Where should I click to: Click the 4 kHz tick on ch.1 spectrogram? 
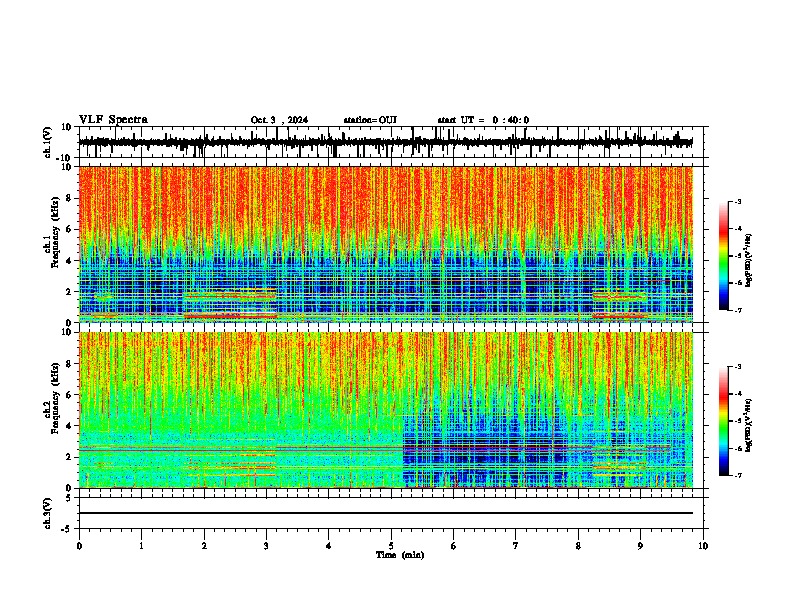click(69, 261)
